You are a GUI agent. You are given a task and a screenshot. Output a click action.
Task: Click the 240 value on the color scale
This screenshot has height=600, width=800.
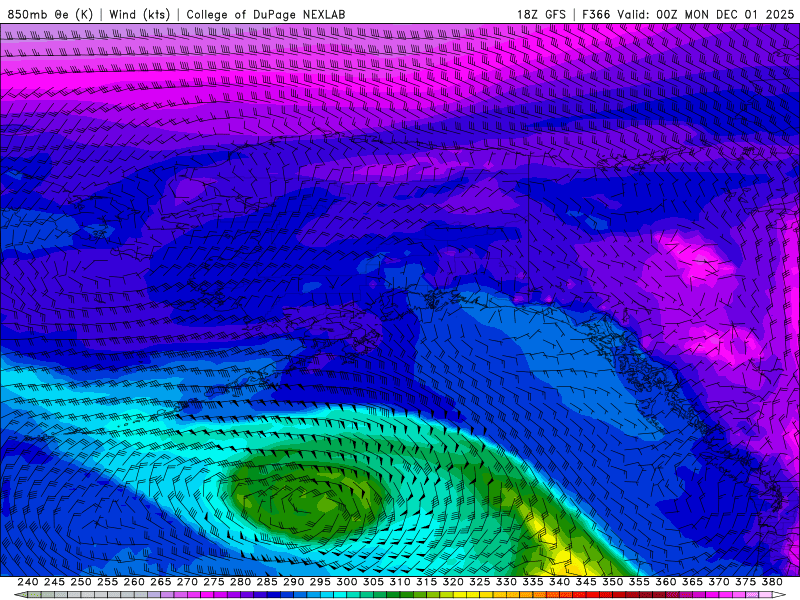28,582
